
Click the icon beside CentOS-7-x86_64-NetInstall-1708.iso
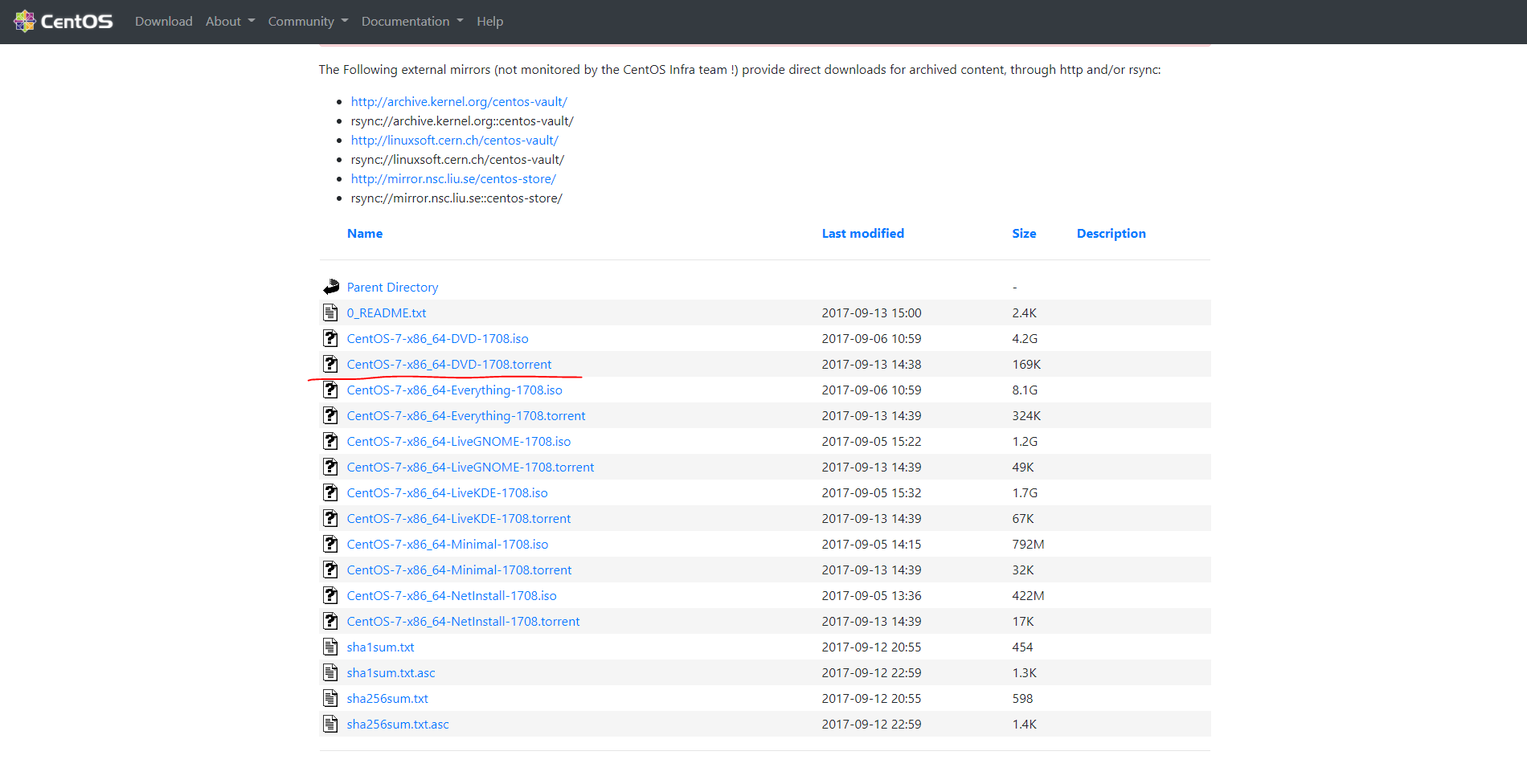(330, 595)
